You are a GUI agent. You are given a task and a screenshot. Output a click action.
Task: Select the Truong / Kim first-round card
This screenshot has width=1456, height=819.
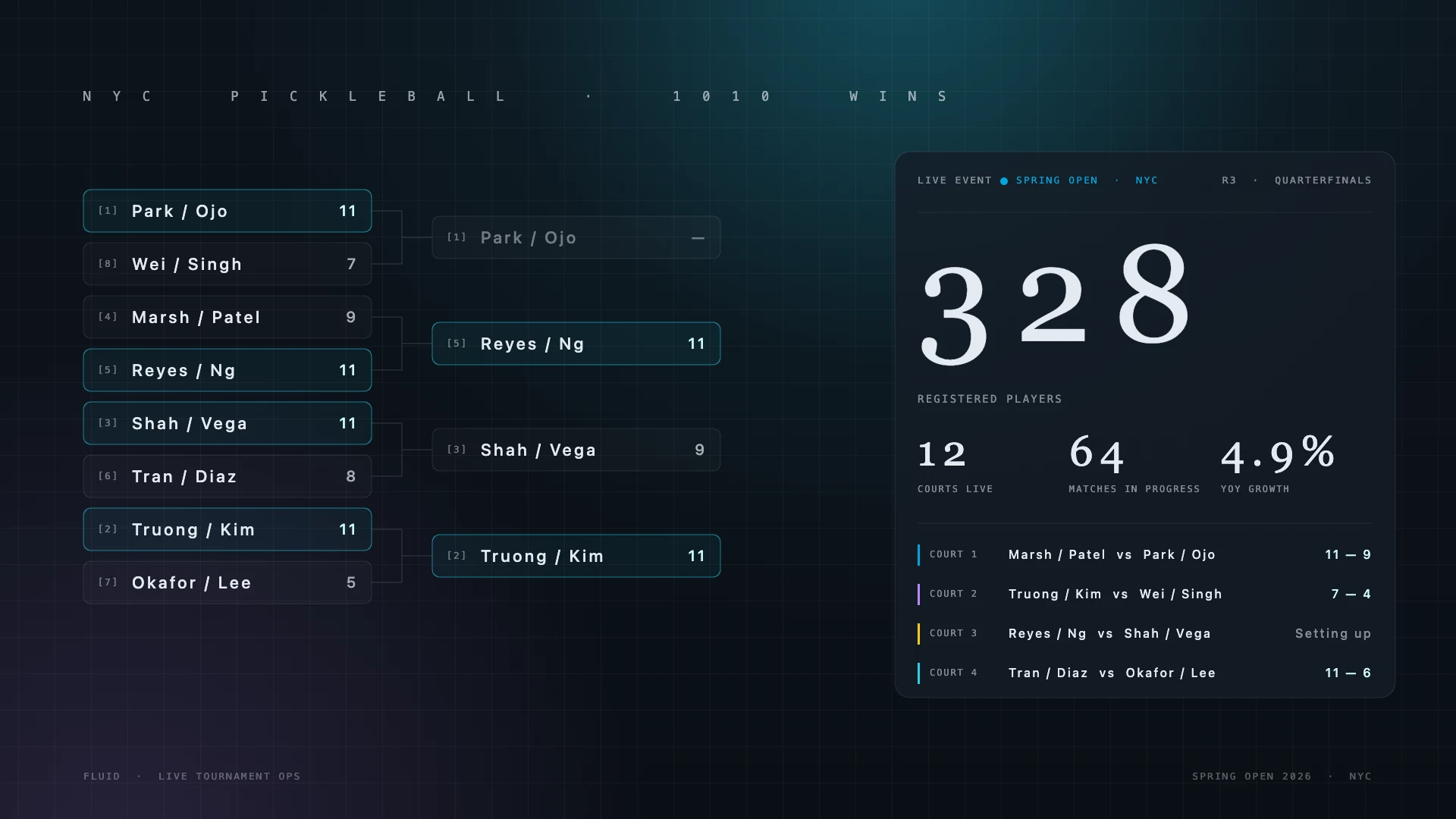pyautogui.click(x=227, y=529)
